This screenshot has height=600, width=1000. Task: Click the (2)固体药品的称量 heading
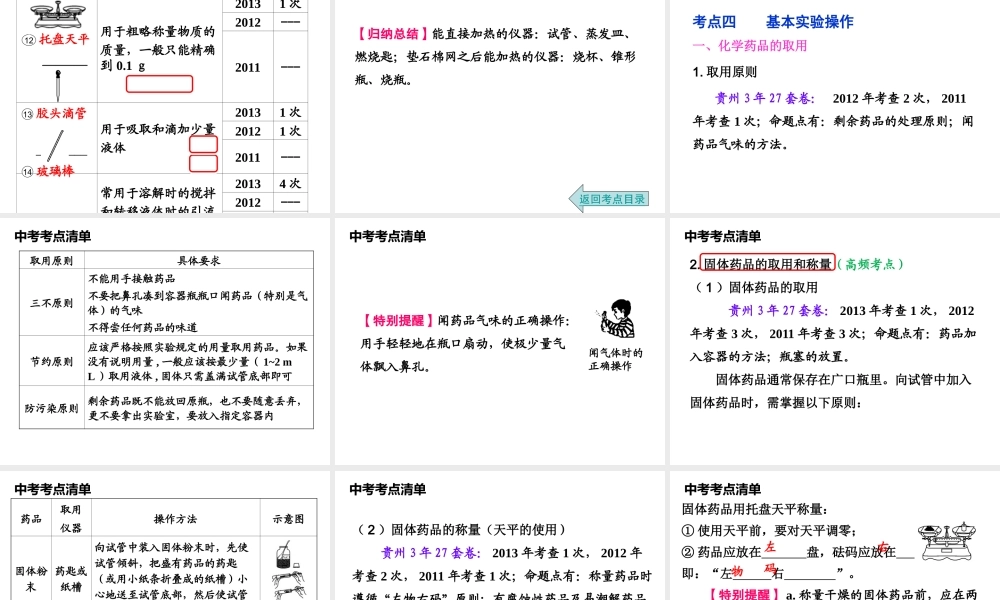[461, 529]
